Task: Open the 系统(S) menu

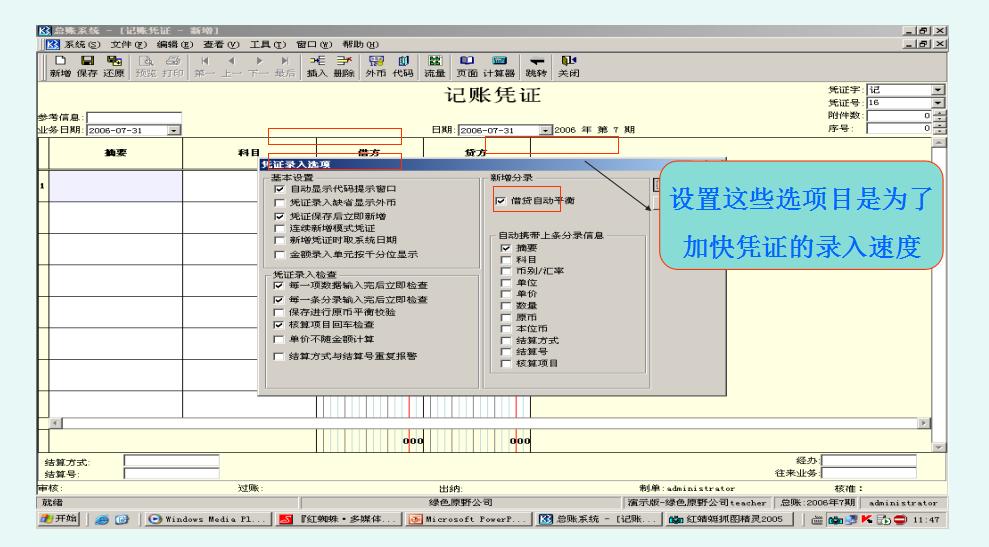Action: tap(82, 44)
